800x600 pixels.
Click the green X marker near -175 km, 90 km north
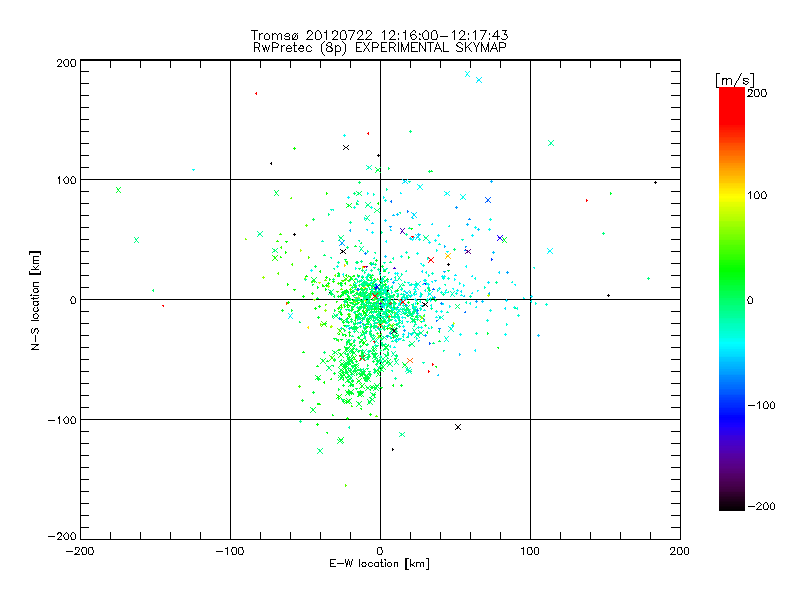click(x=118, y=190)
